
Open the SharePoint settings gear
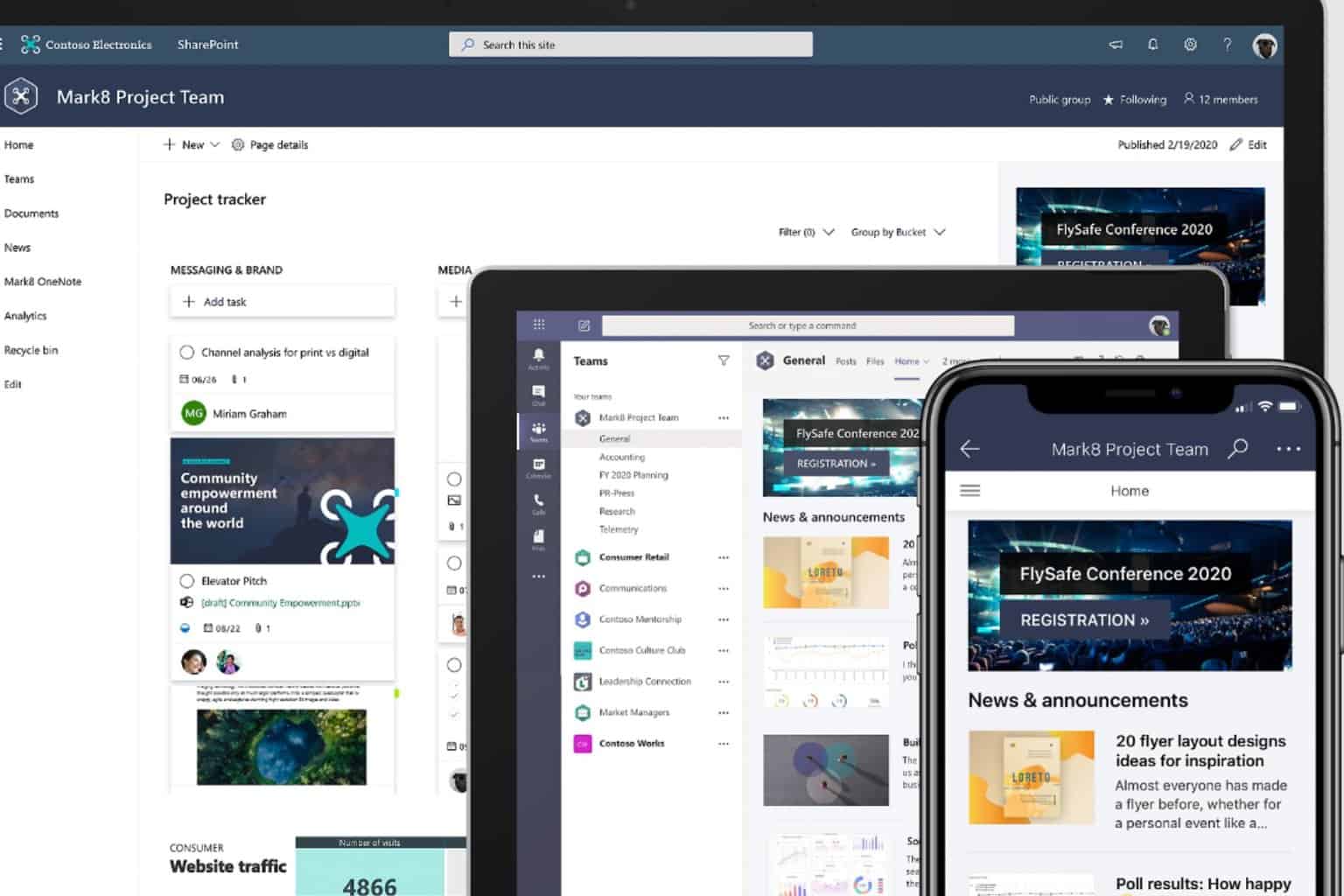click(1190, 45)
